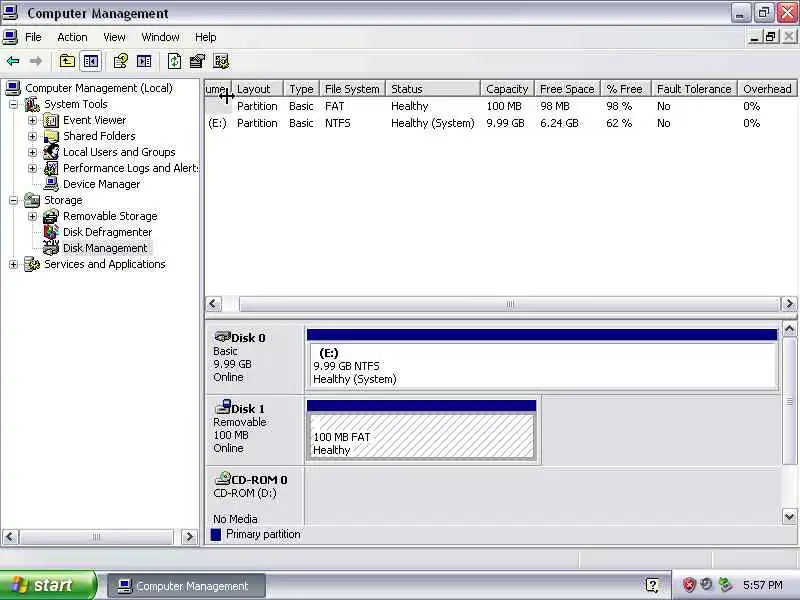The height and width of the screenshot is (600, 800).
Task: Sort by the Type column header
Action: [x=302, y=89]
